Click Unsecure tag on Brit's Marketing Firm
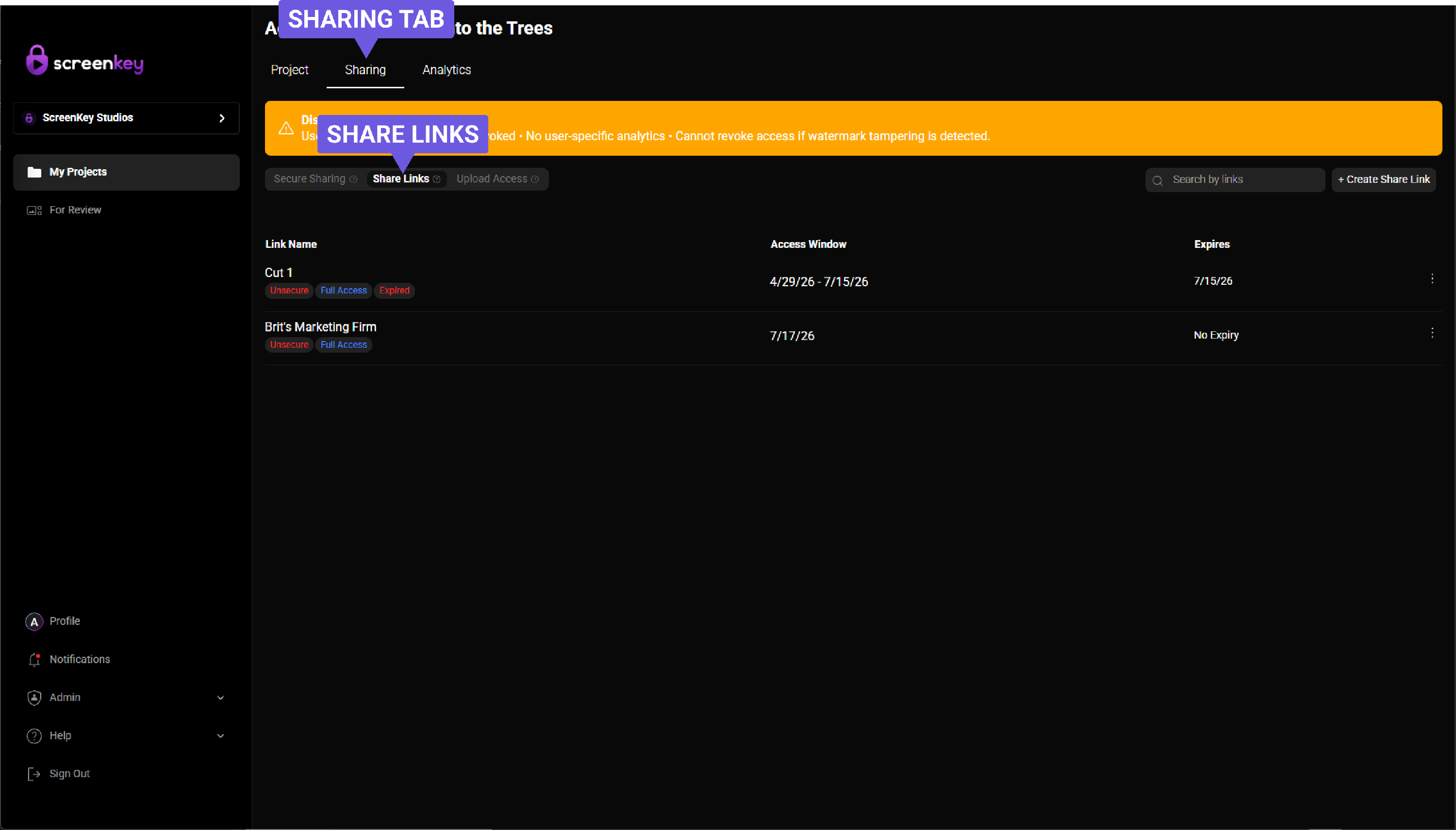 (289, 345)
